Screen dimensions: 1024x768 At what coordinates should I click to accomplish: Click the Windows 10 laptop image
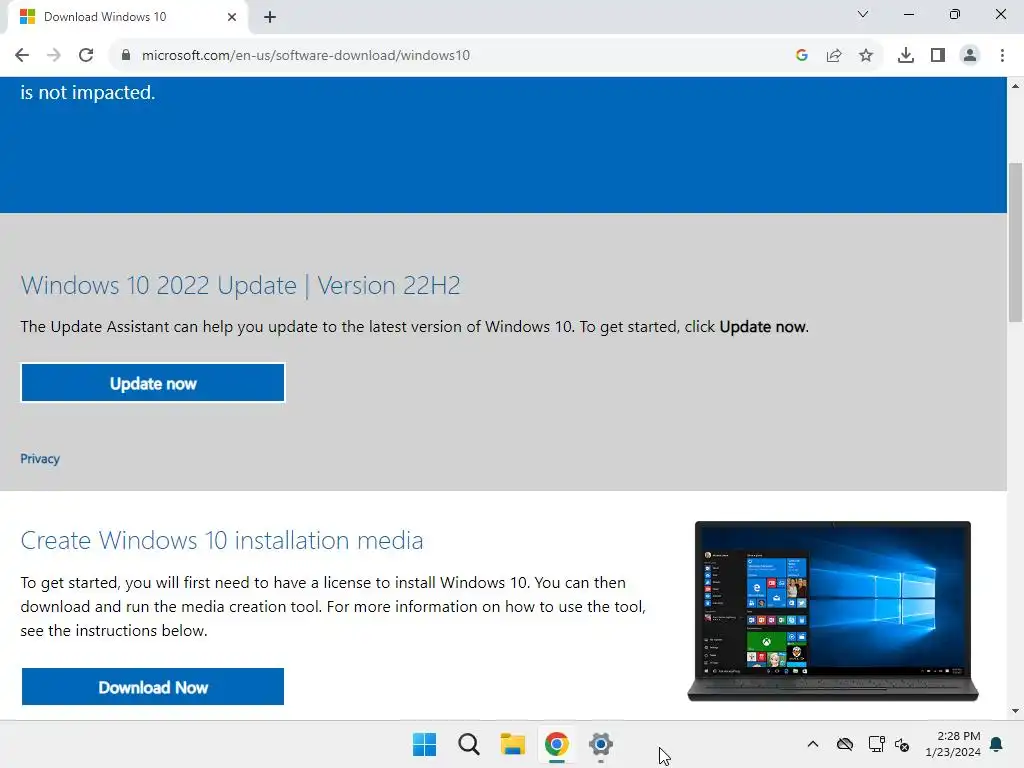click(833, 611)
